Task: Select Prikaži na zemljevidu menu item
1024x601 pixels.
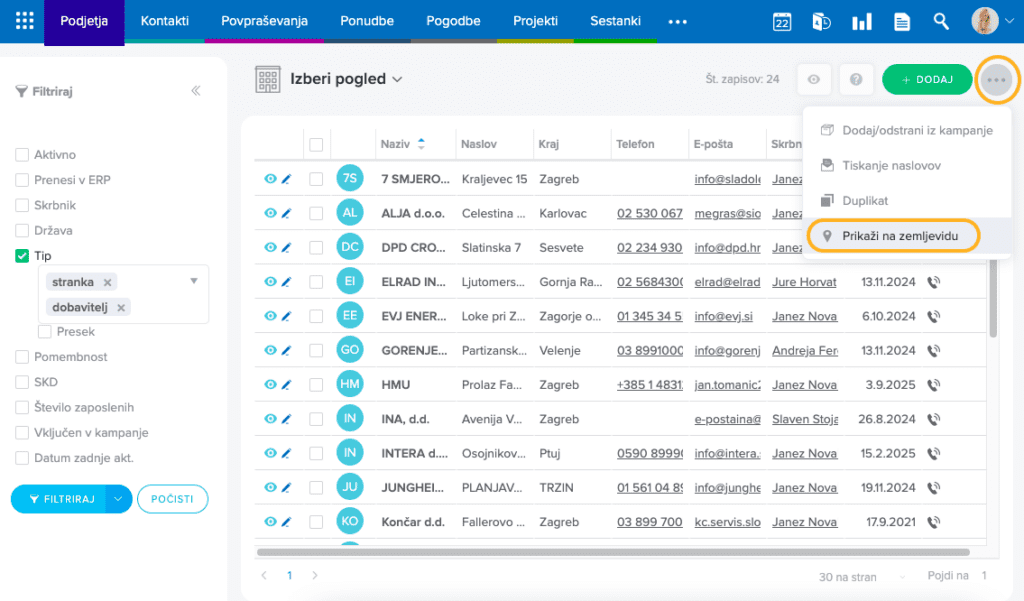Action: tap(893, 235)
